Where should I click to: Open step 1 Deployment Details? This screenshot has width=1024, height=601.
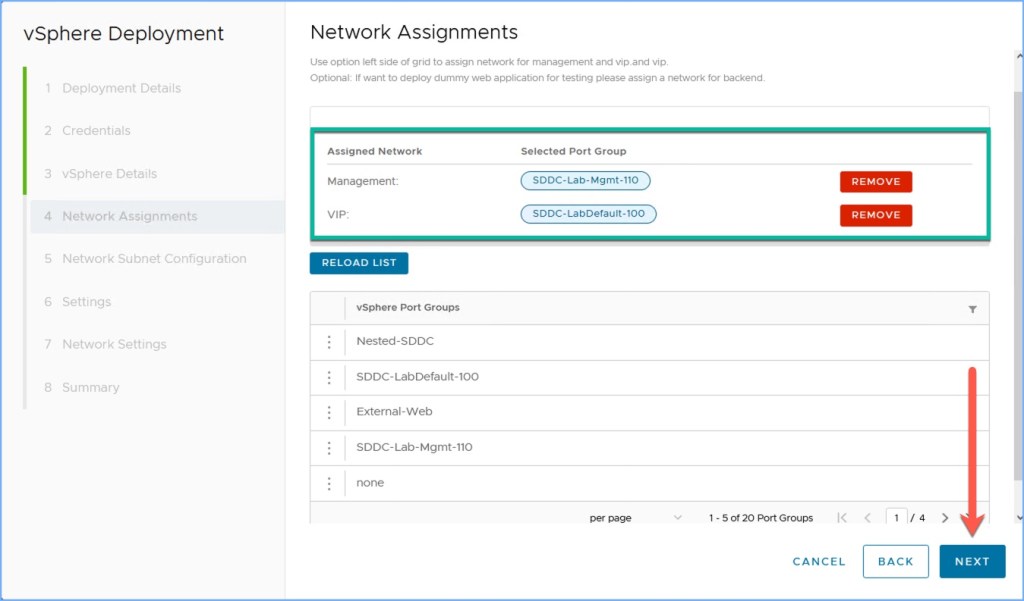pyautogui.click(x=121, y=88)
